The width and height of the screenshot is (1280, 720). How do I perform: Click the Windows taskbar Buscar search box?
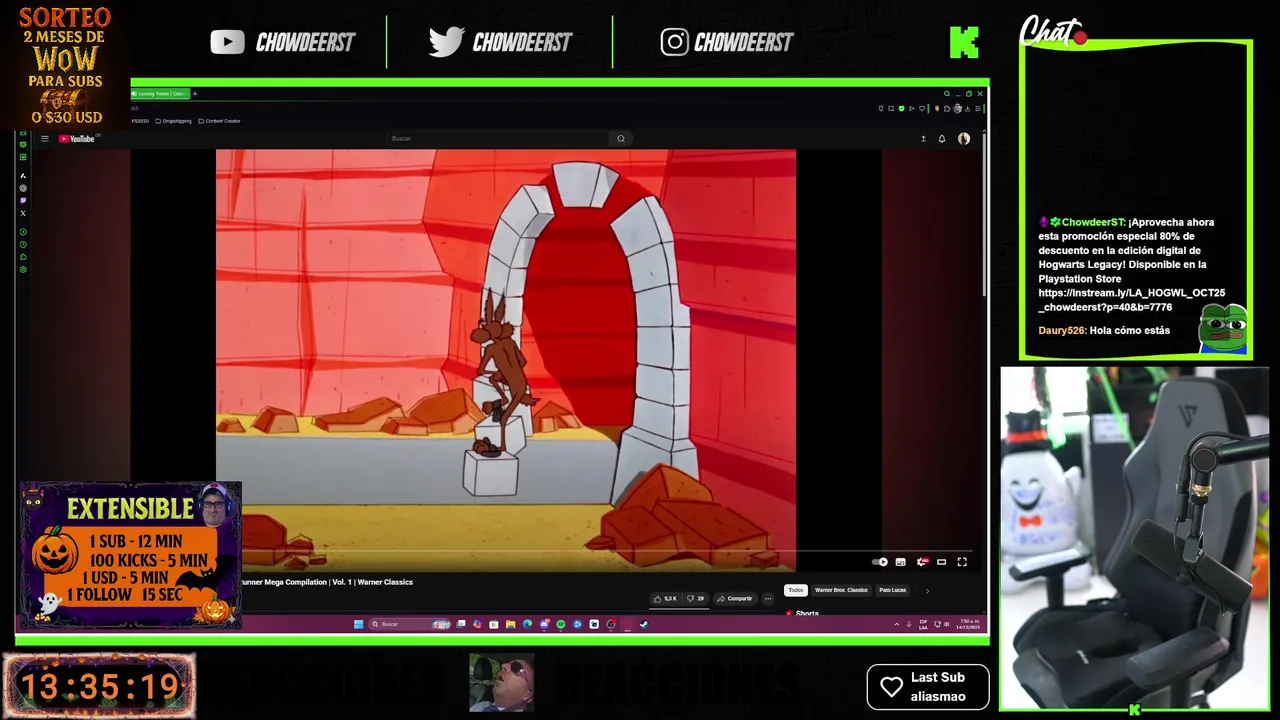click(410, 624)
